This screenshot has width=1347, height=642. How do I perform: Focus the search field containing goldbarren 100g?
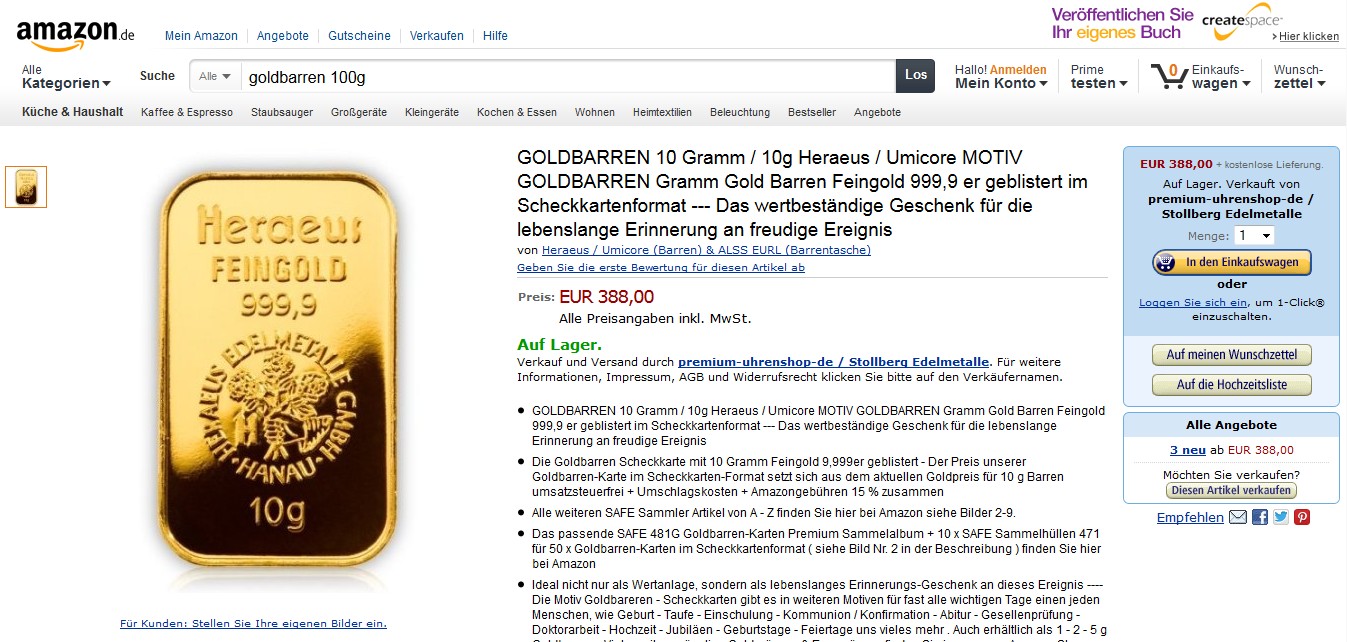pyautogui.click(x=568, y=76)
